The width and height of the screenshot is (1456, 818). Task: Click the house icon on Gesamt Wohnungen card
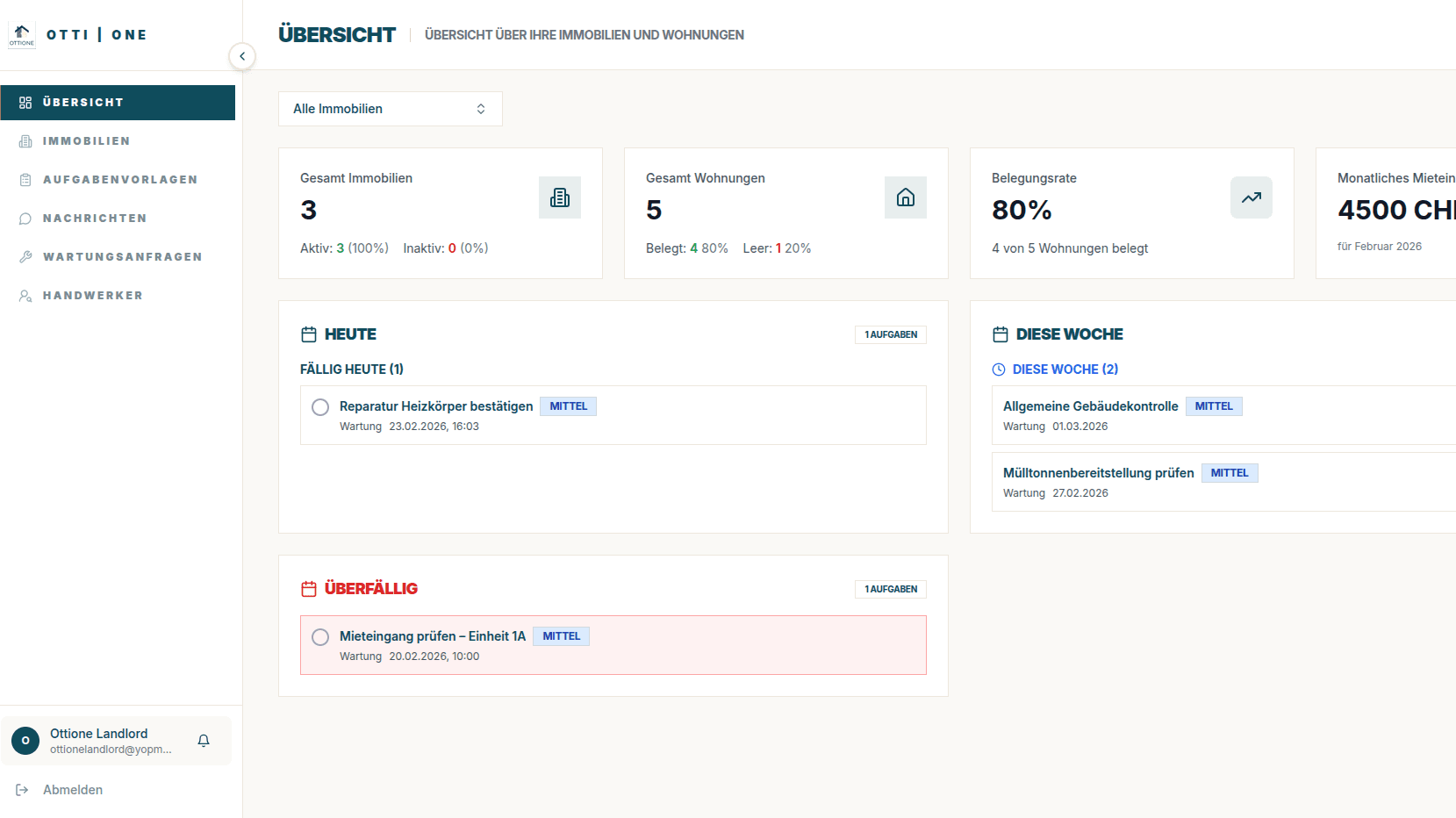pyautogui.click(x=905, y=197)
